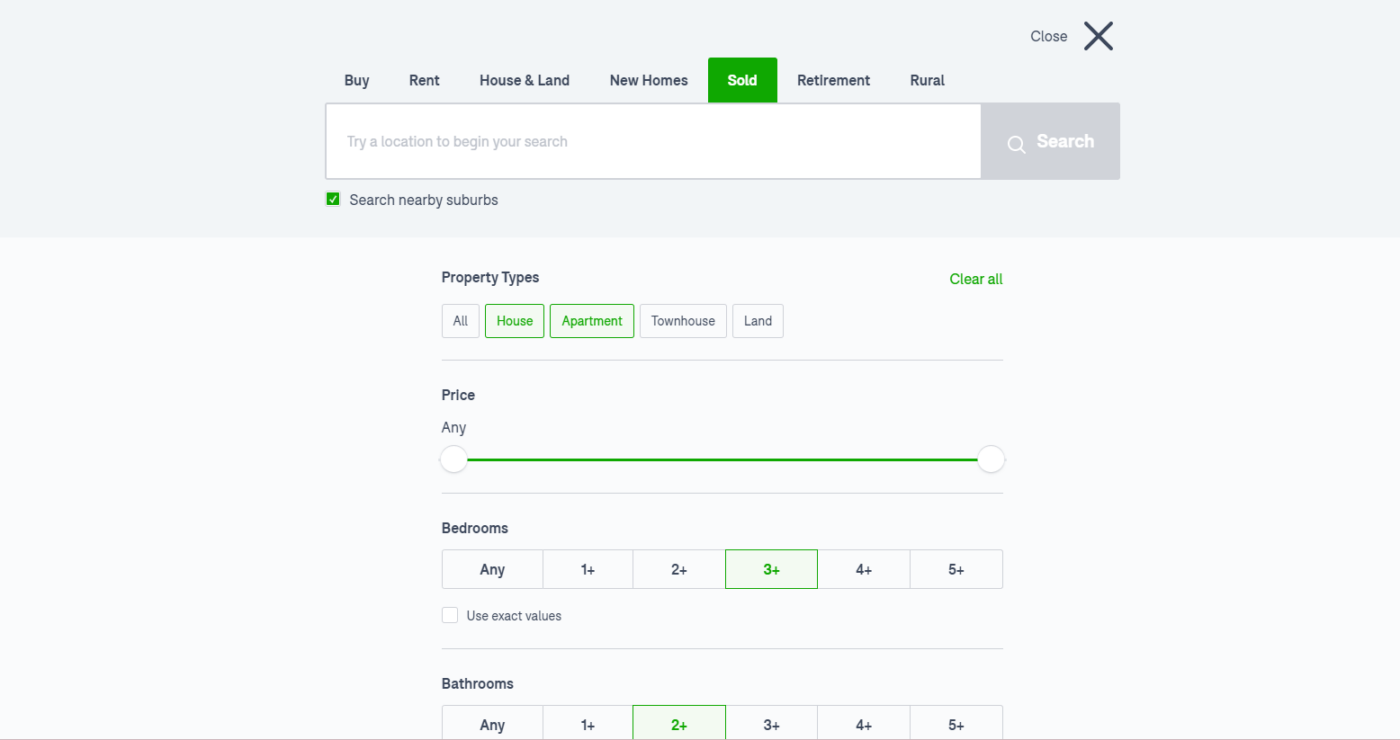Enable Use exact values checkbox
This screenshot has width=1400, height=740.
tap(450, 616)
